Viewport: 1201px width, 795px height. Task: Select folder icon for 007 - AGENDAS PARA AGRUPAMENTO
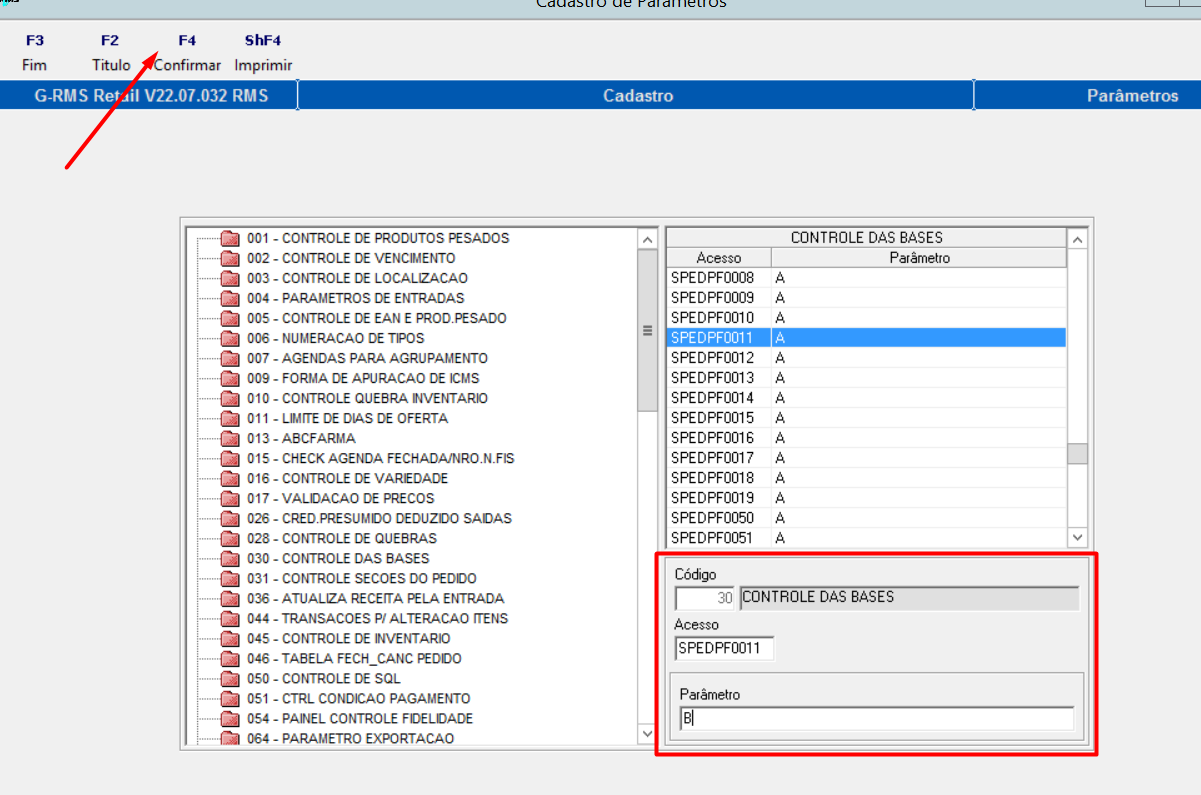coord(231,358)
